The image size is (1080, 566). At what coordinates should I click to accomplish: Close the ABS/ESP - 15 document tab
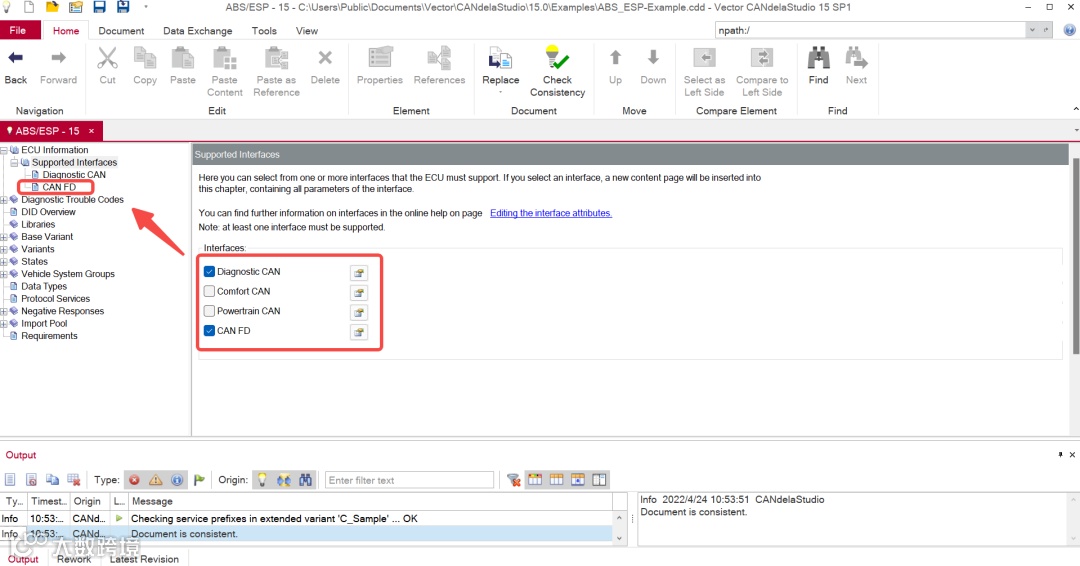tap(91, 131)
